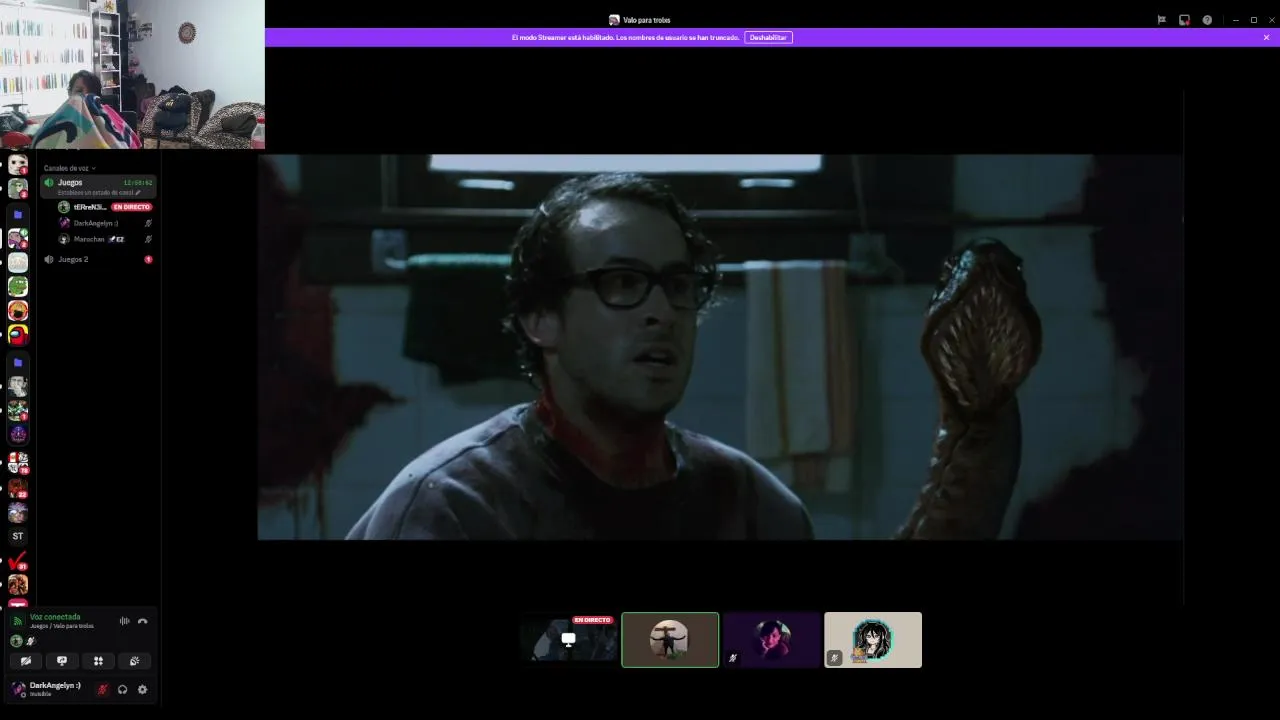
Task: Open the activities four-squares button
Action: [98, 661]
